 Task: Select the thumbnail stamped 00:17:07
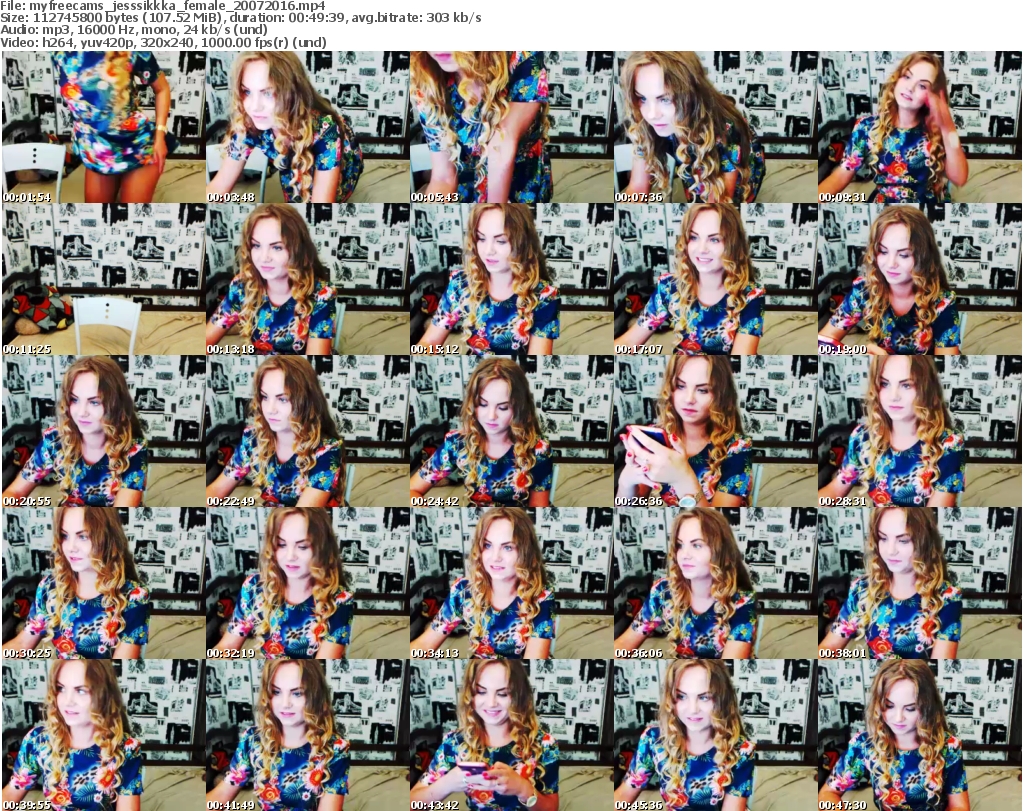click(715, 279)
